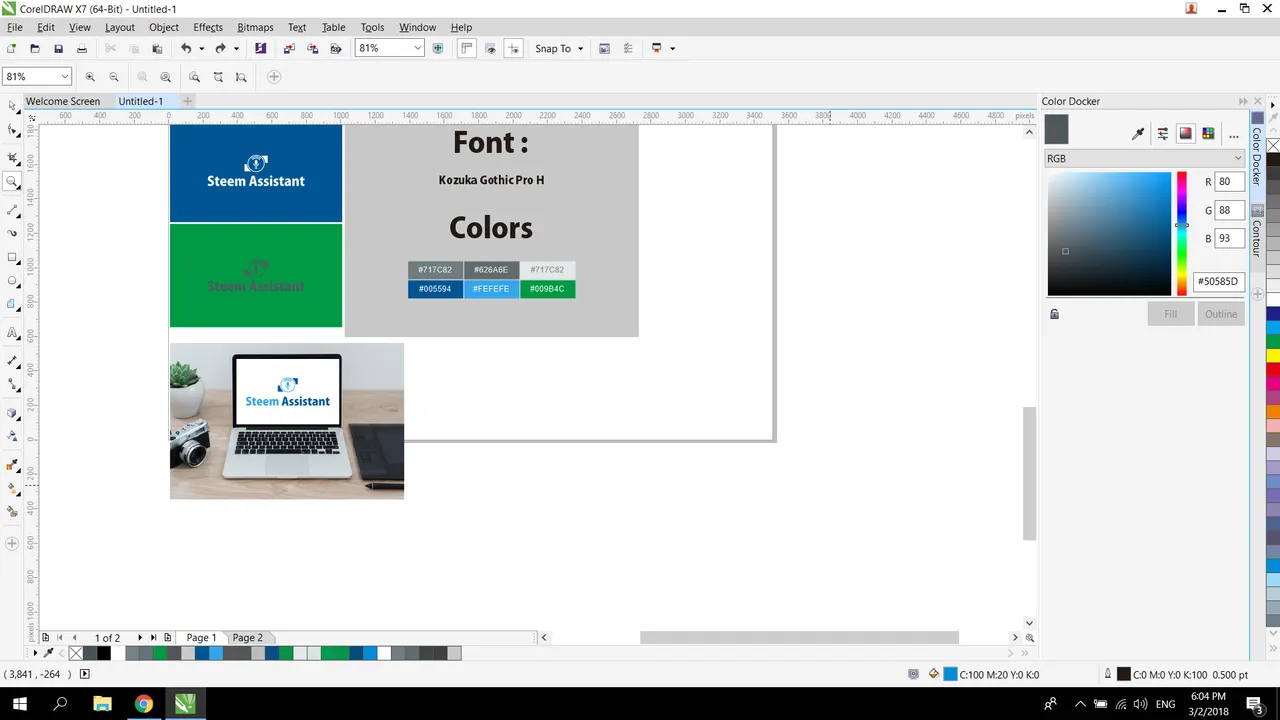This screenshot has height=720, width=1280.
Task: Click the Zoom Out magnifier icon
Action: coord(114,77)
